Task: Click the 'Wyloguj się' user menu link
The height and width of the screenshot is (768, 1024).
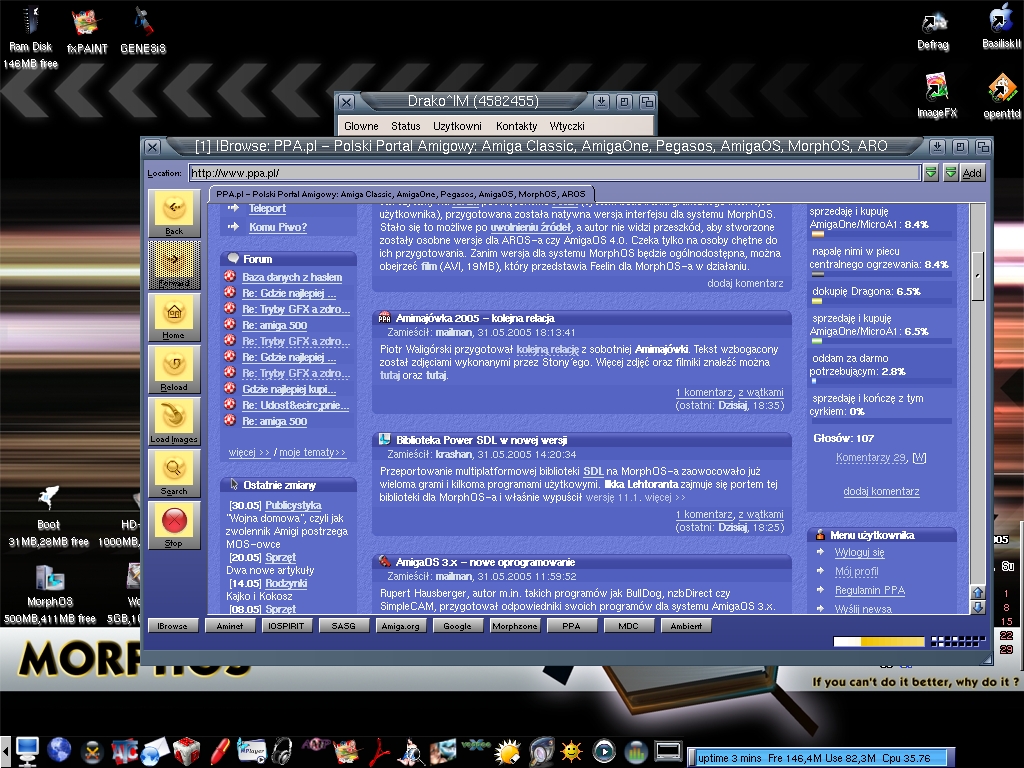Action: 859,552
